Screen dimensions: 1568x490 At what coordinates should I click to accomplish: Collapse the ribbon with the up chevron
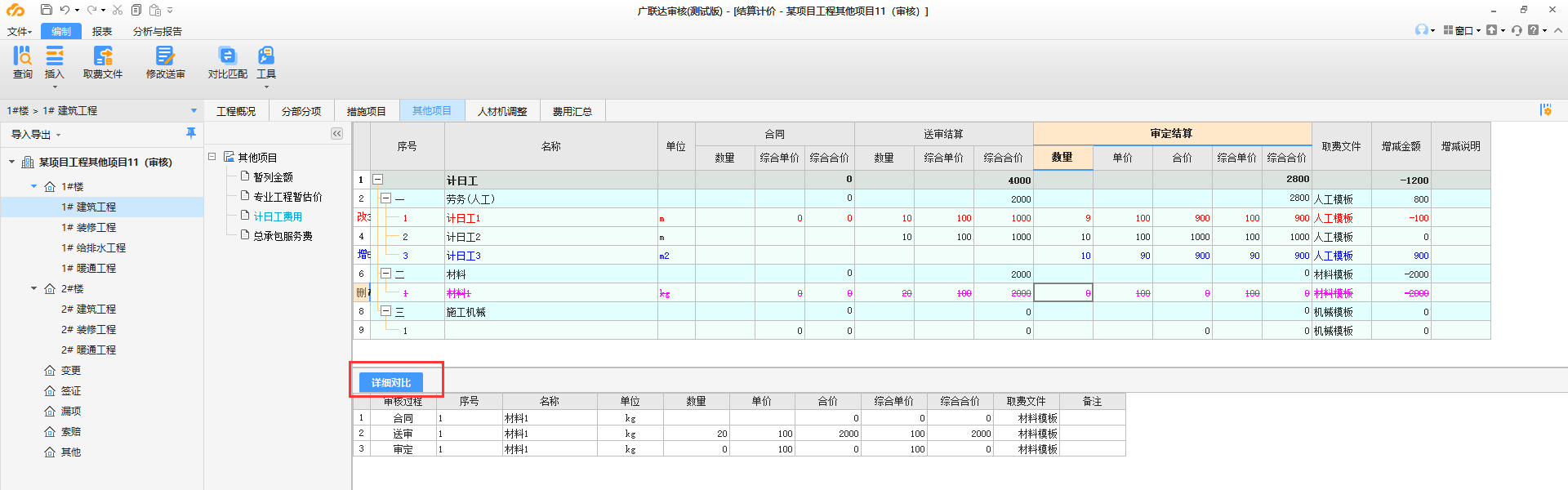1558,30
